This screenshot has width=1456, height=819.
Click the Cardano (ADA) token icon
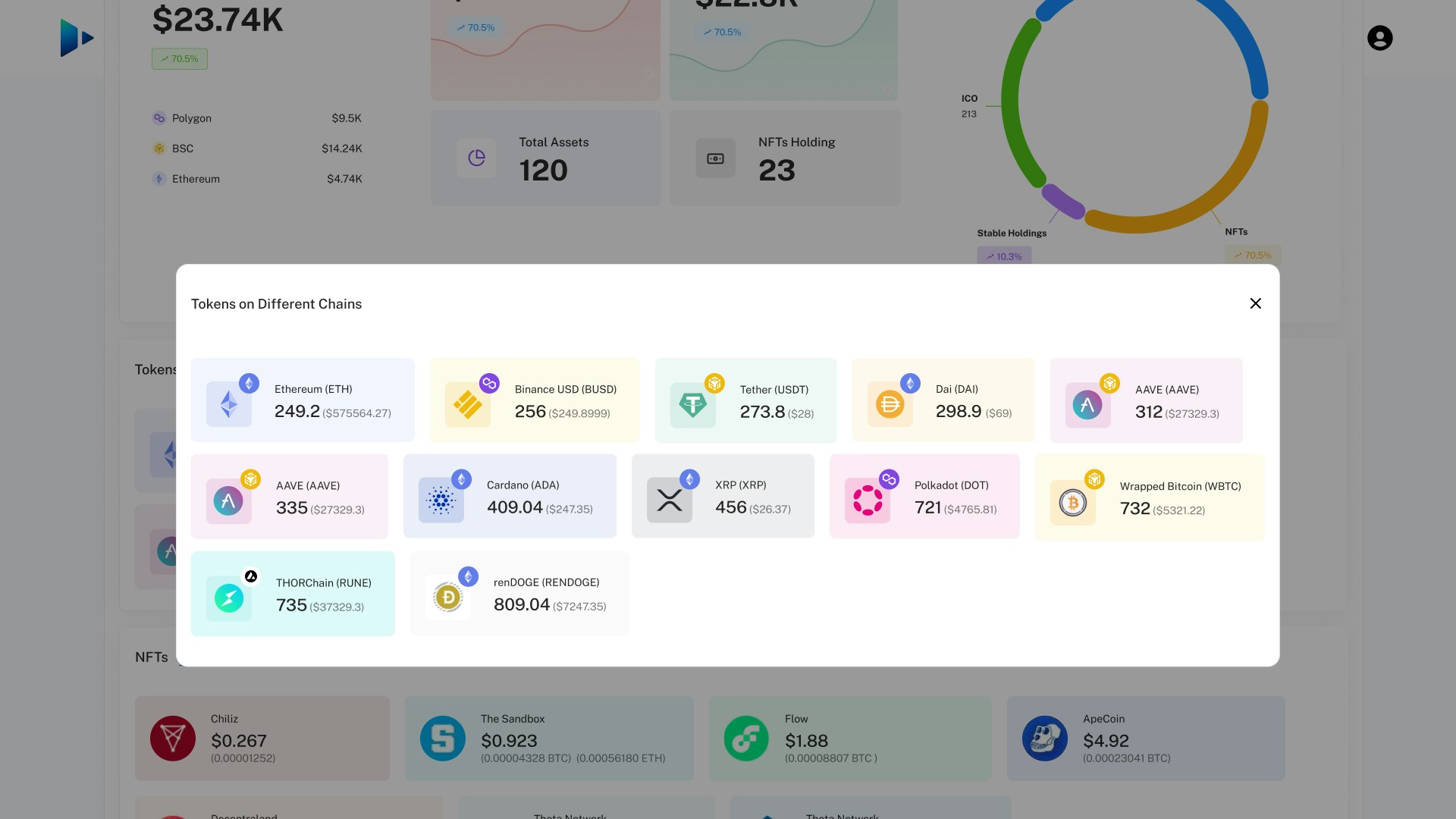tap(441, 500)
